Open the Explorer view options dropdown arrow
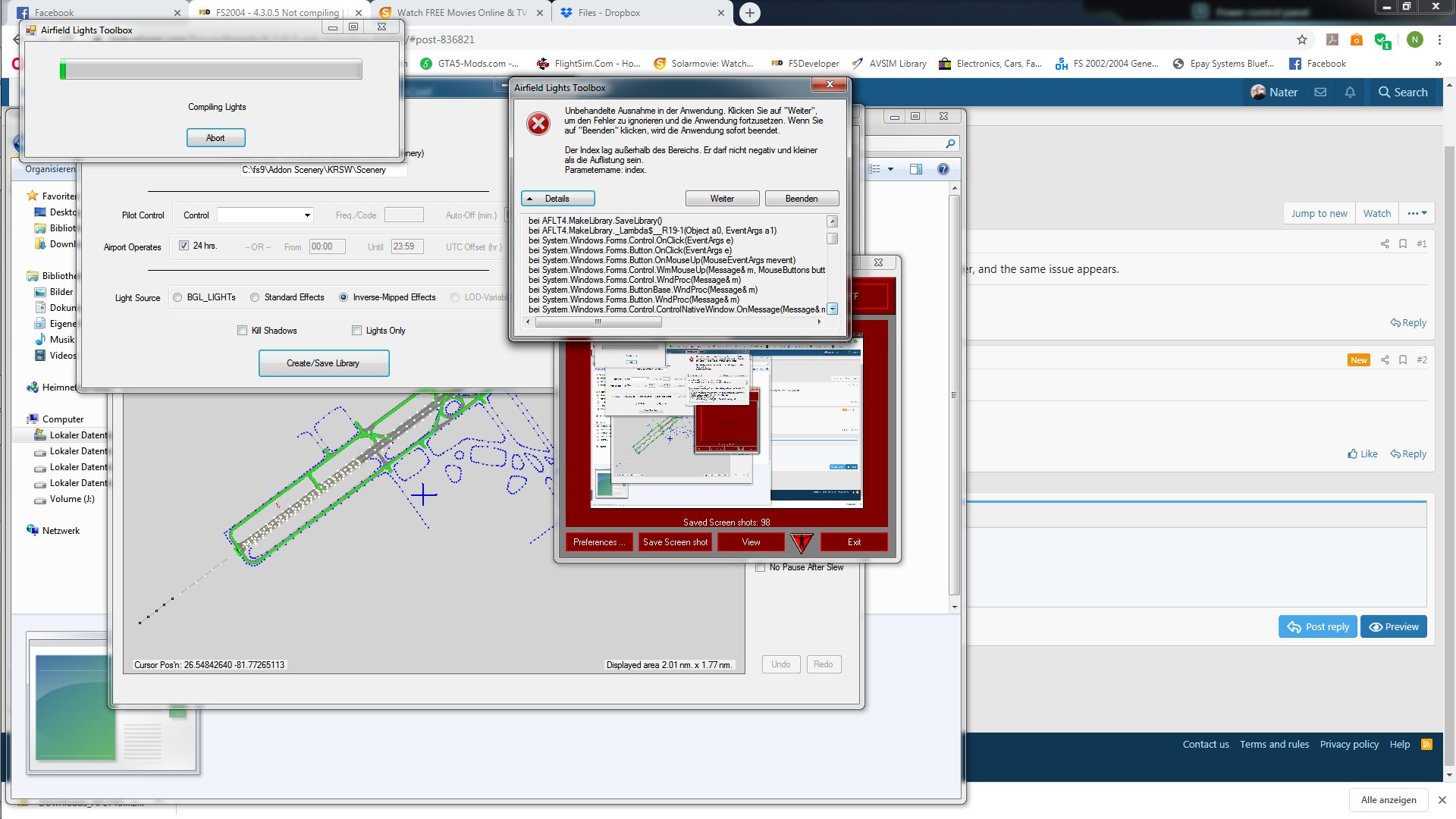 (x=890, y=169)
